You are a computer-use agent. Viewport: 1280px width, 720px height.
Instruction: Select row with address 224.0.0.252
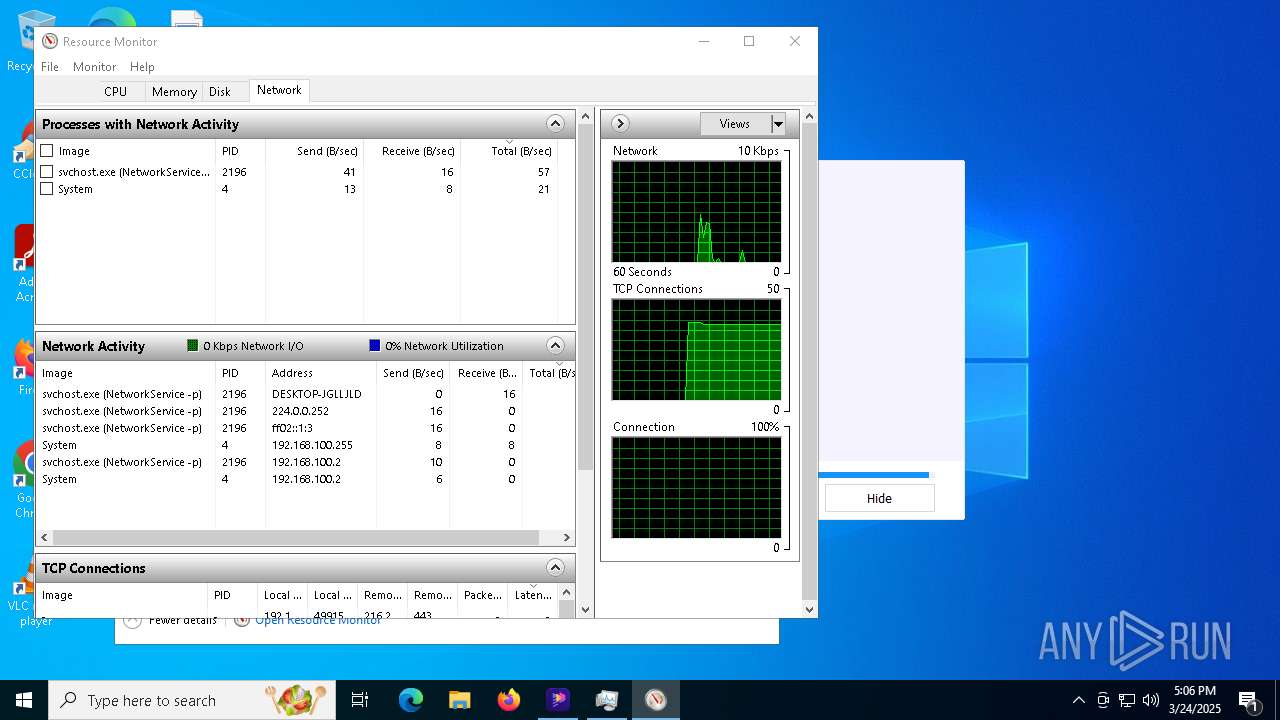coord(305,411)
